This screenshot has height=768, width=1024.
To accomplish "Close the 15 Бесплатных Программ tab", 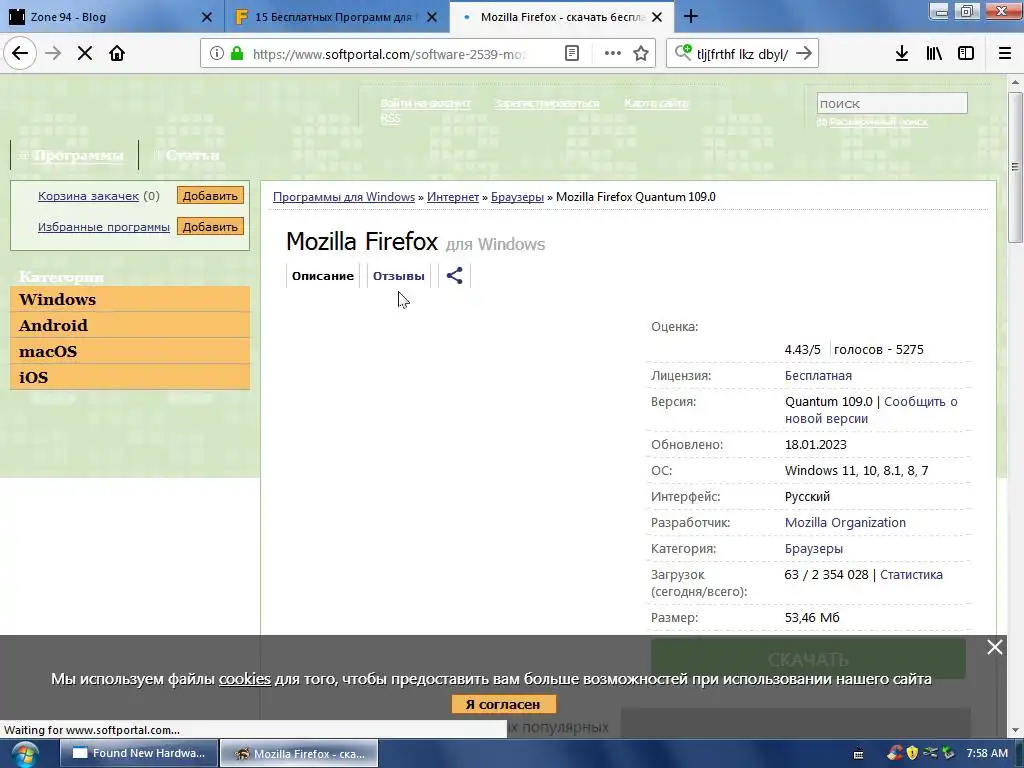I will click(432, 17).
